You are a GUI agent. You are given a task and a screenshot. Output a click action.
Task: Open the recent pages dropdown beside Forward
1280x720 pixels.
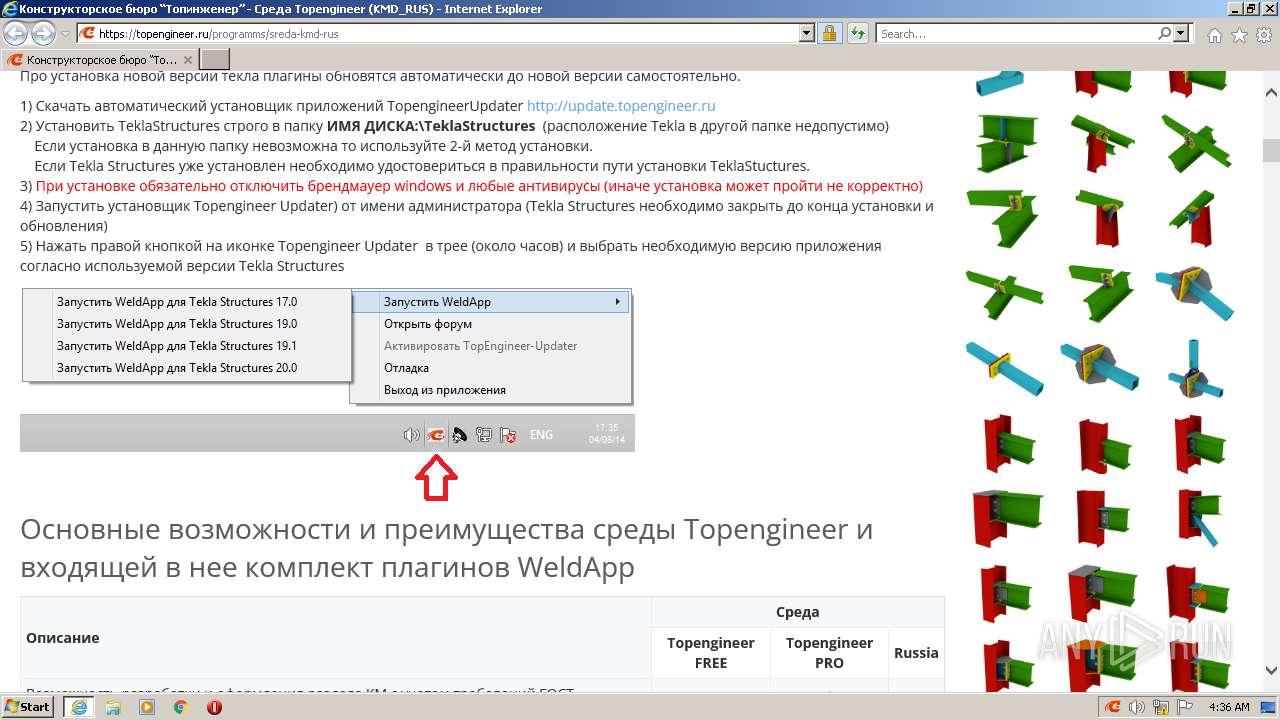[65, 34]
